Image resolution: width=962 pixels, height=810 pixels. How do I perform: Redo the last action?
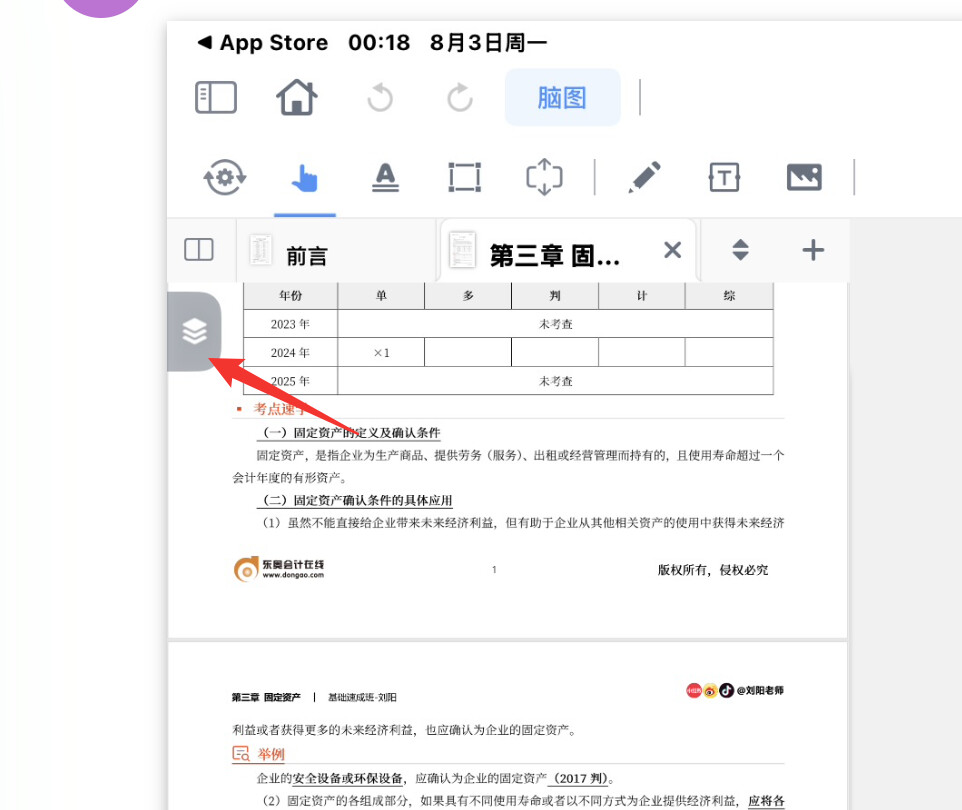click(x=460, y=98)
